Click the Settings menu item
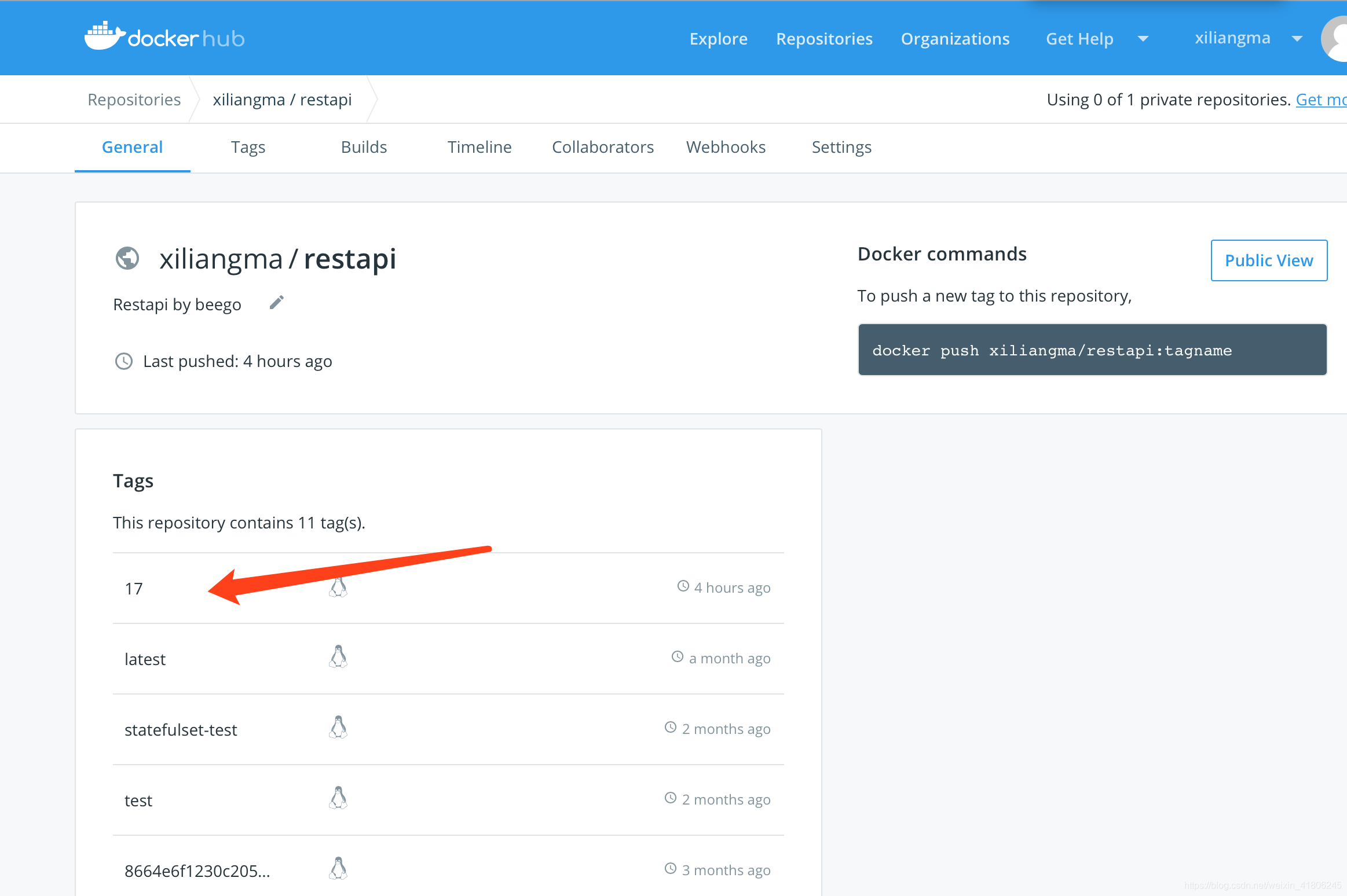 842,147
